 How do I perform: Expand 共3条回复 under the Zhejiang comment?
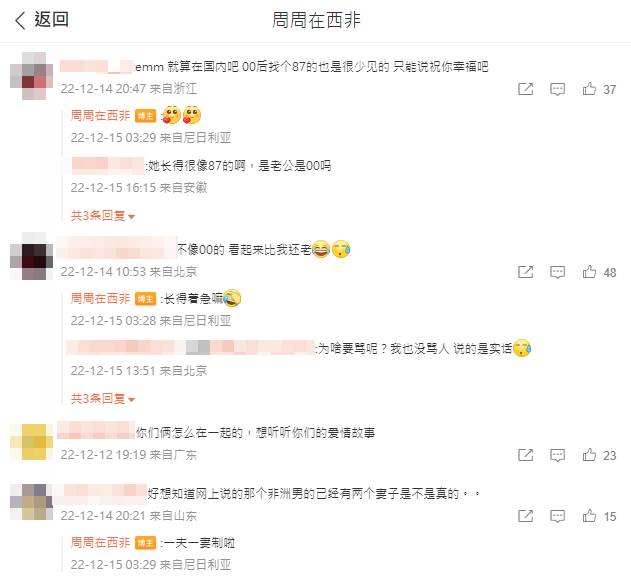coord(103,216)
